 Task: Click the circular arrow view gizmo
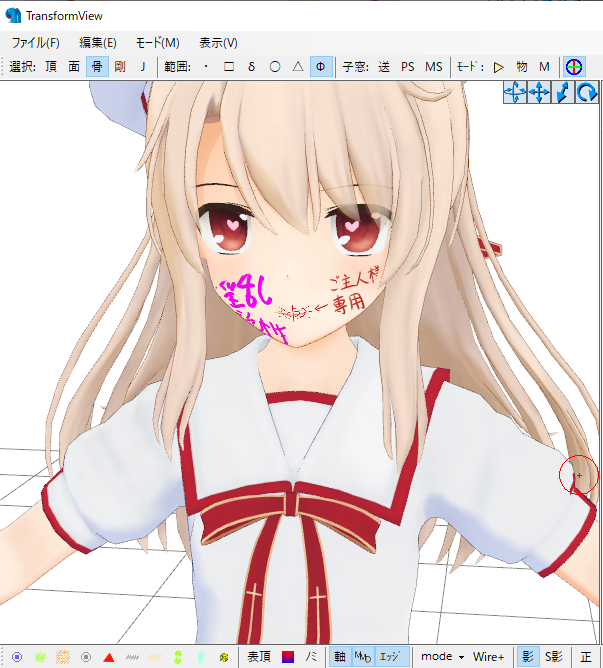click(587, 92)
